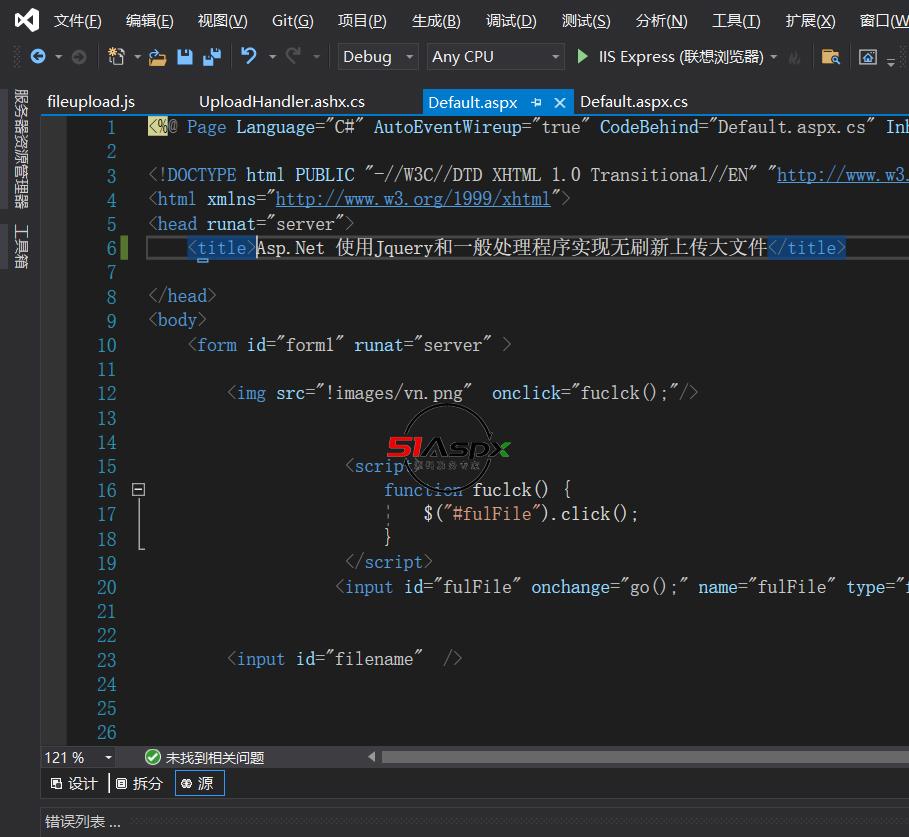Open the 错误列表 panel tab

coord(82,822)
